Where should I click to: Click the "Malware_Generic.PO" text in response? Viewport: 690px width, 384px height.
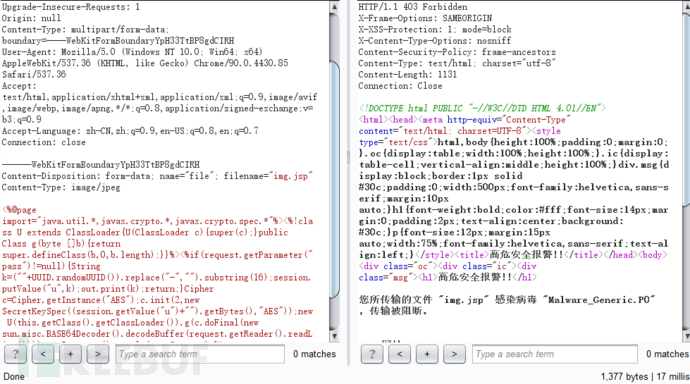pyautogui.click(x=599, y=300)
